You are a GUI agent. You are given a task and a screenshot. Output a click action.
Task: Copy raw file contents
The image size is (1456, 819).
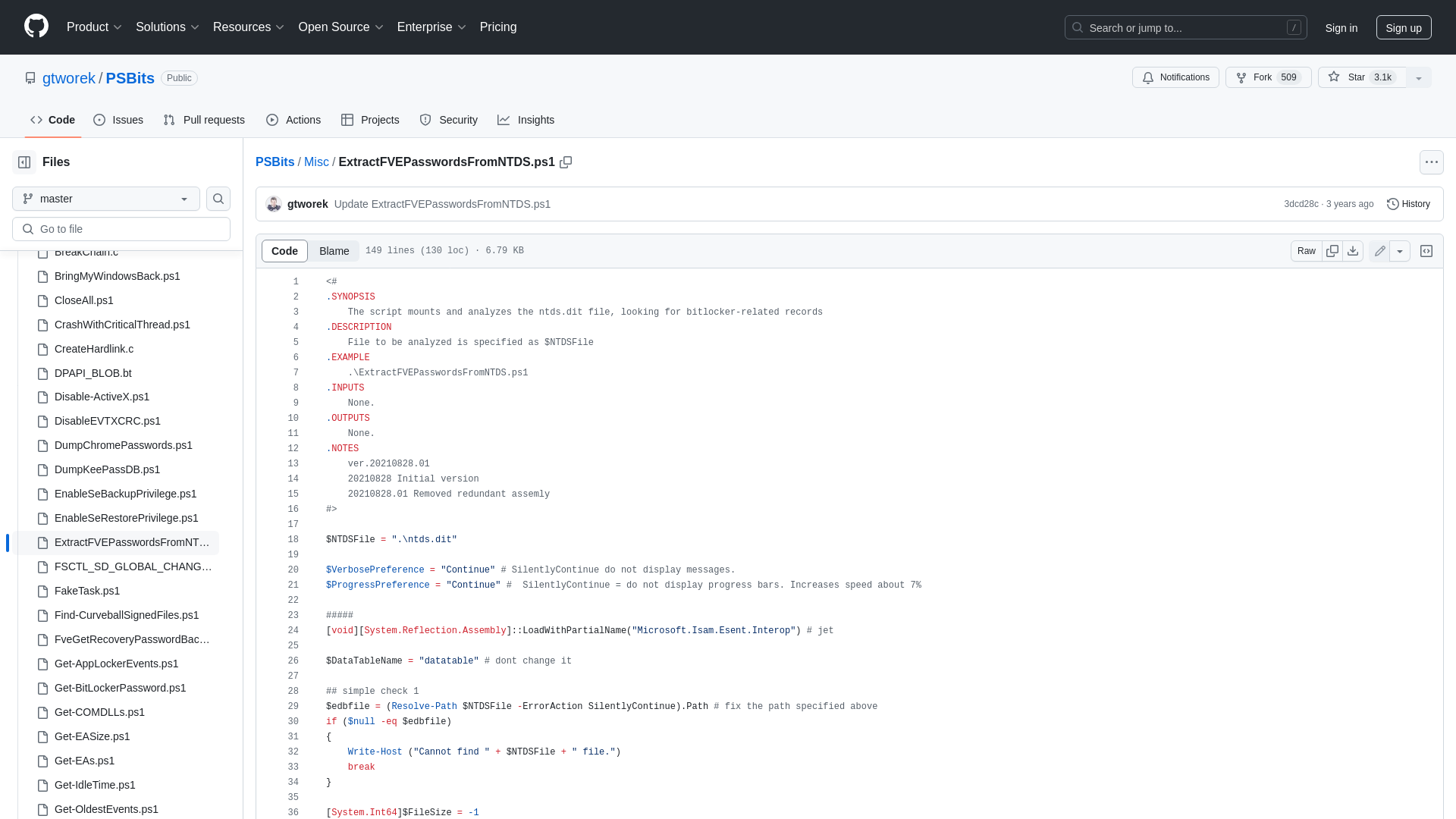point(1332,251)
